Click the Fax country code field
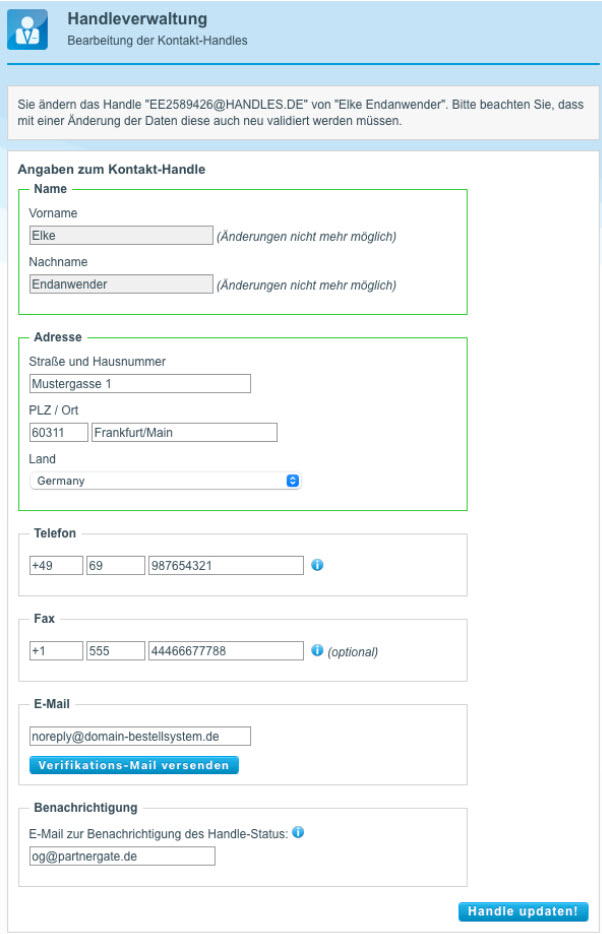Image resolution: width=602 pixels, height=934 pixels. [56, 652]
